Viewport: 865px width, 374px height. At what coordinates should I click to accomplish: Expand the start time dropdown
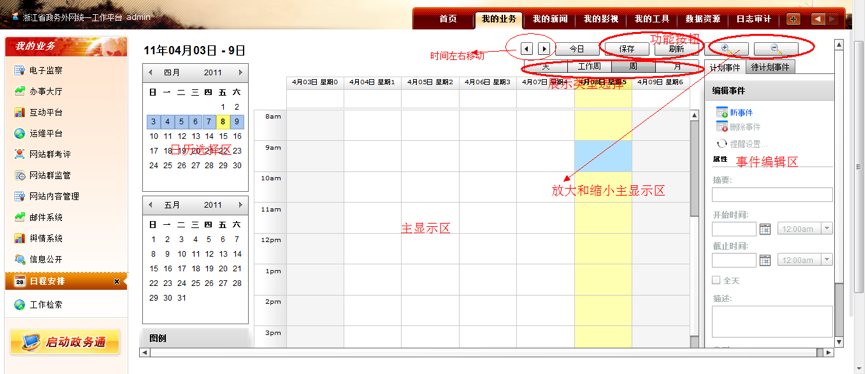(826, 228)
